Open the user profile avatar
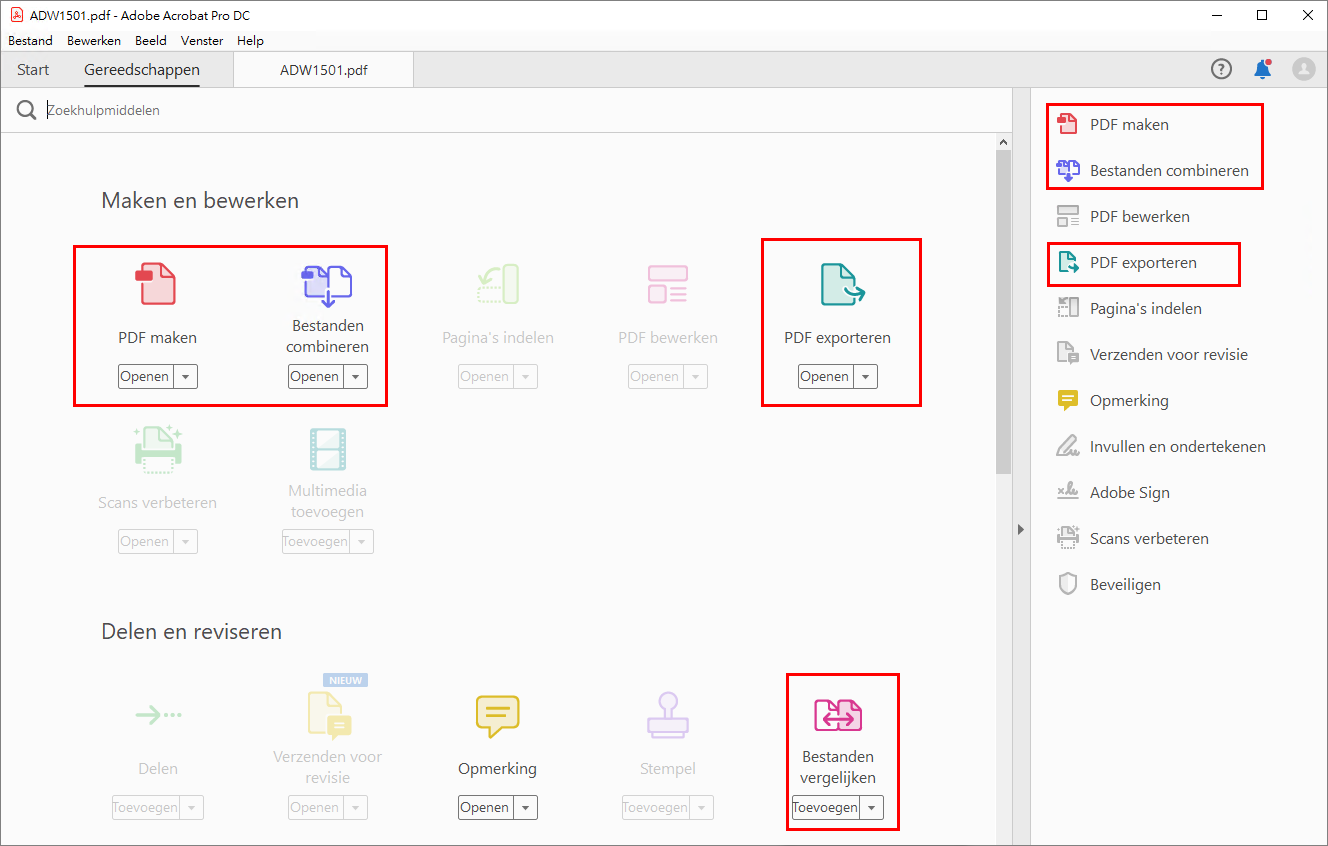Viewport: 1328px width, 846px height. [x=1303, y=69]
